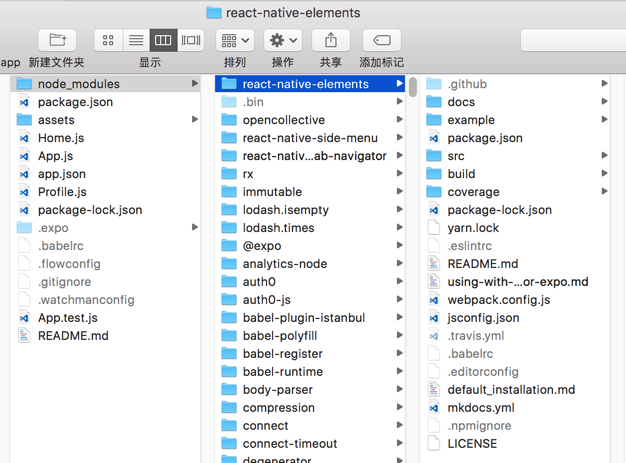Click the node_modules folder icon

pos(24,84)
